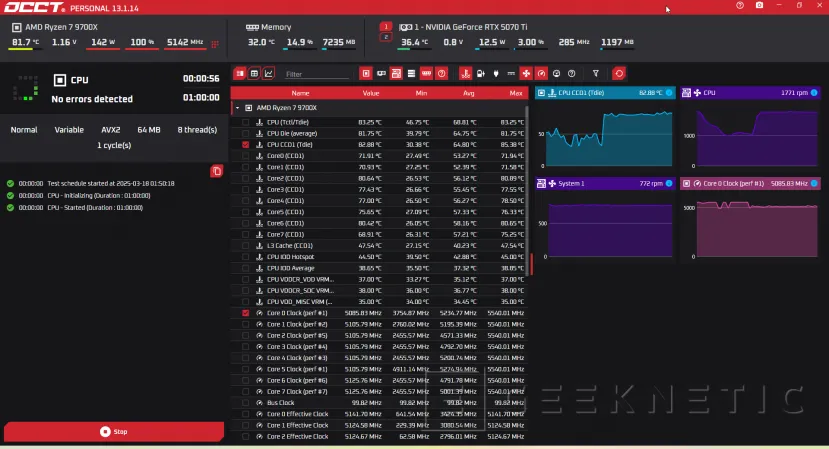Select the Core 2 Effective Clock row
Viewport: 829px width, 449px height.
[x=380, y=437]
